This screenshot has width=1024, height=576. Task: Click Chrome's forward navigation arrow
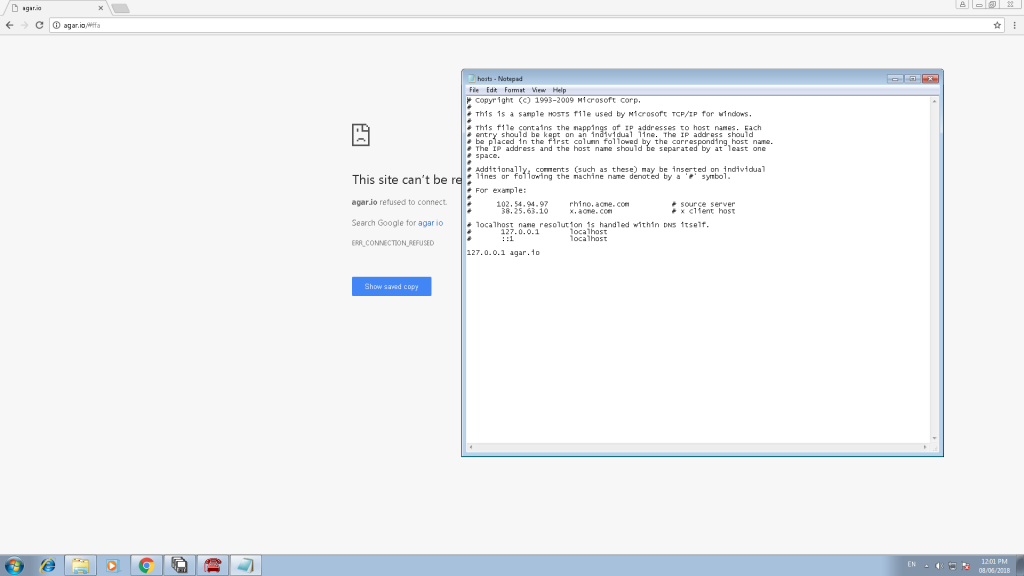(x=24, y=25)
